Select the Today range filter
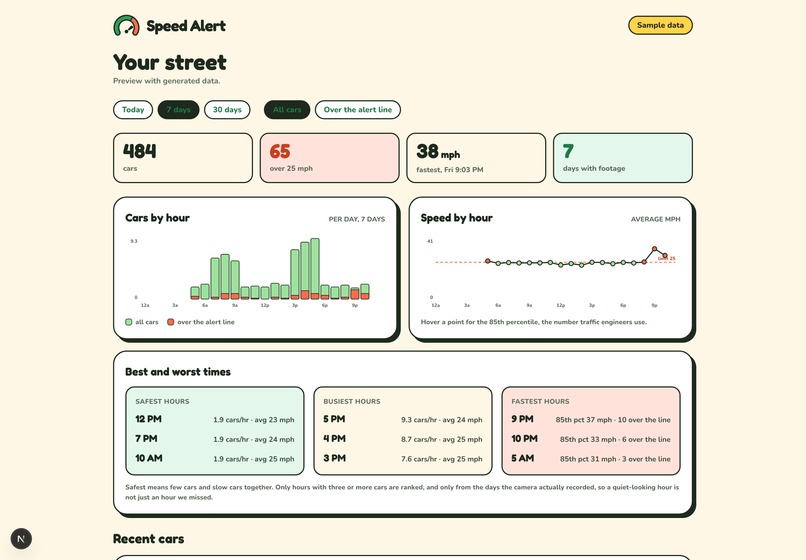The height and width of the screenshot is (560, 806). pyautogui.click(x=133, y=110)
